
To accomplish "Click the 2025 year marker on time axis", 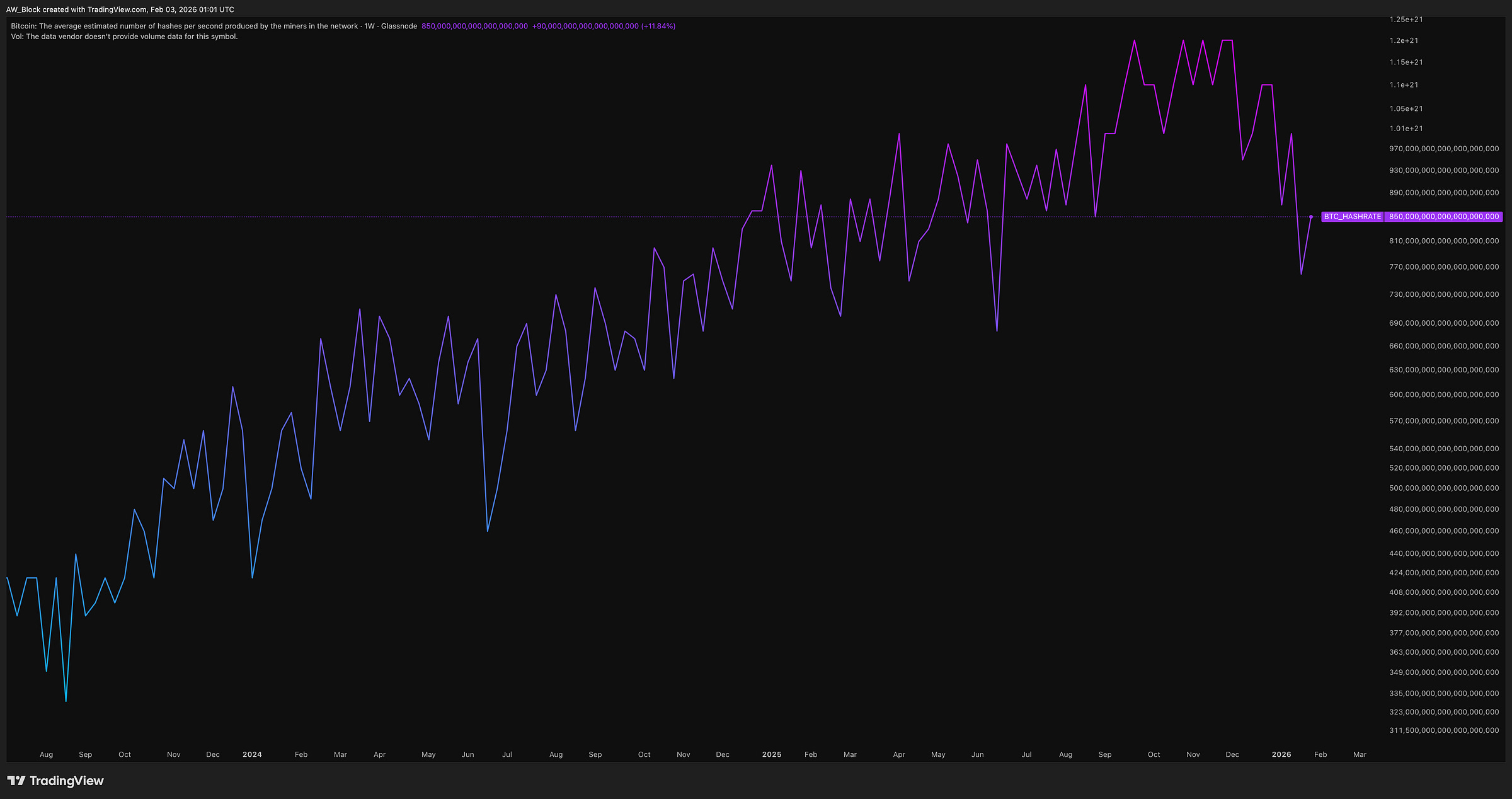I will coord(771,754).
